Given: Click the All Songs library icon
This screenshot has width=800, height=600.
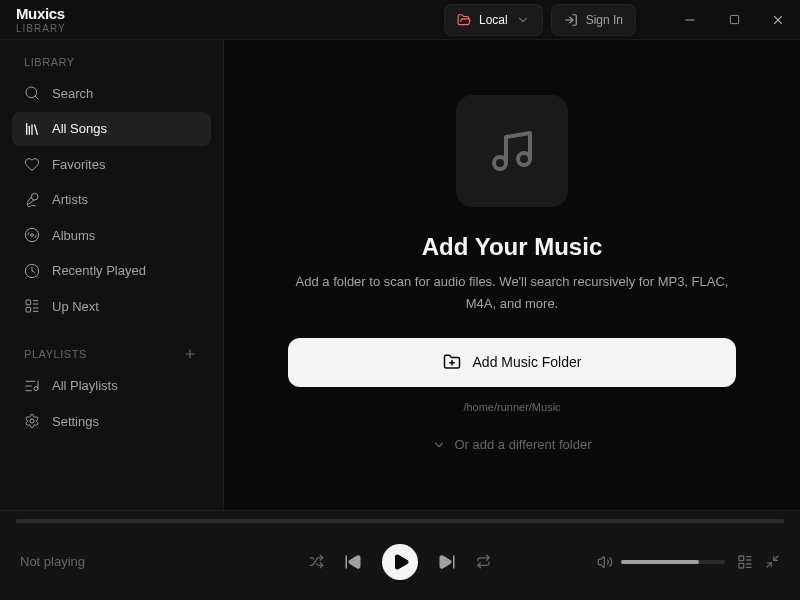Looking at the screenshot, I should (32, 129).
